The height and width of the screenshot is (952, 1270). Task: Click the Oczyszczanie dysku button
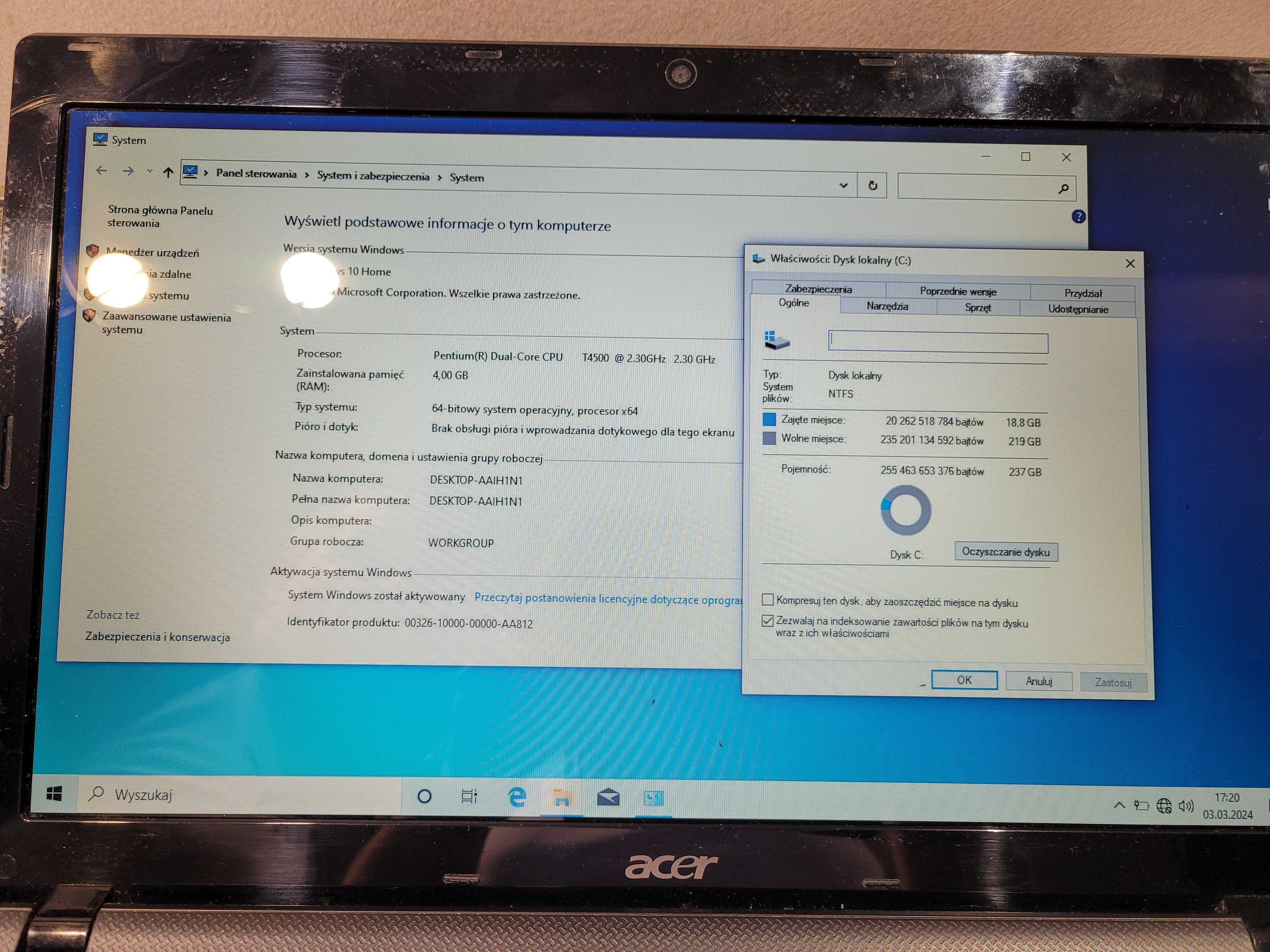(1006, 552)
